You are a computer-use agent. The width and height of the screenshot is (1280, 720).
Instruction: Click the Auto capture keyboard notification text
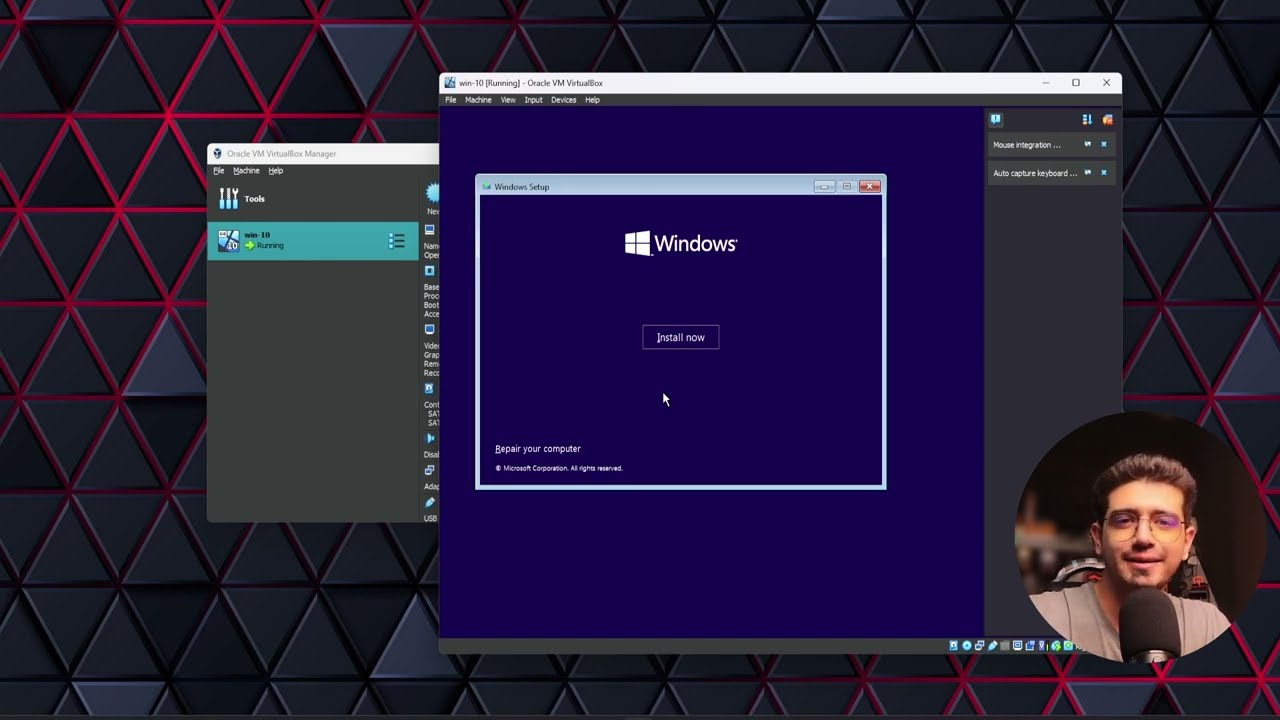tap(1035, 173)
